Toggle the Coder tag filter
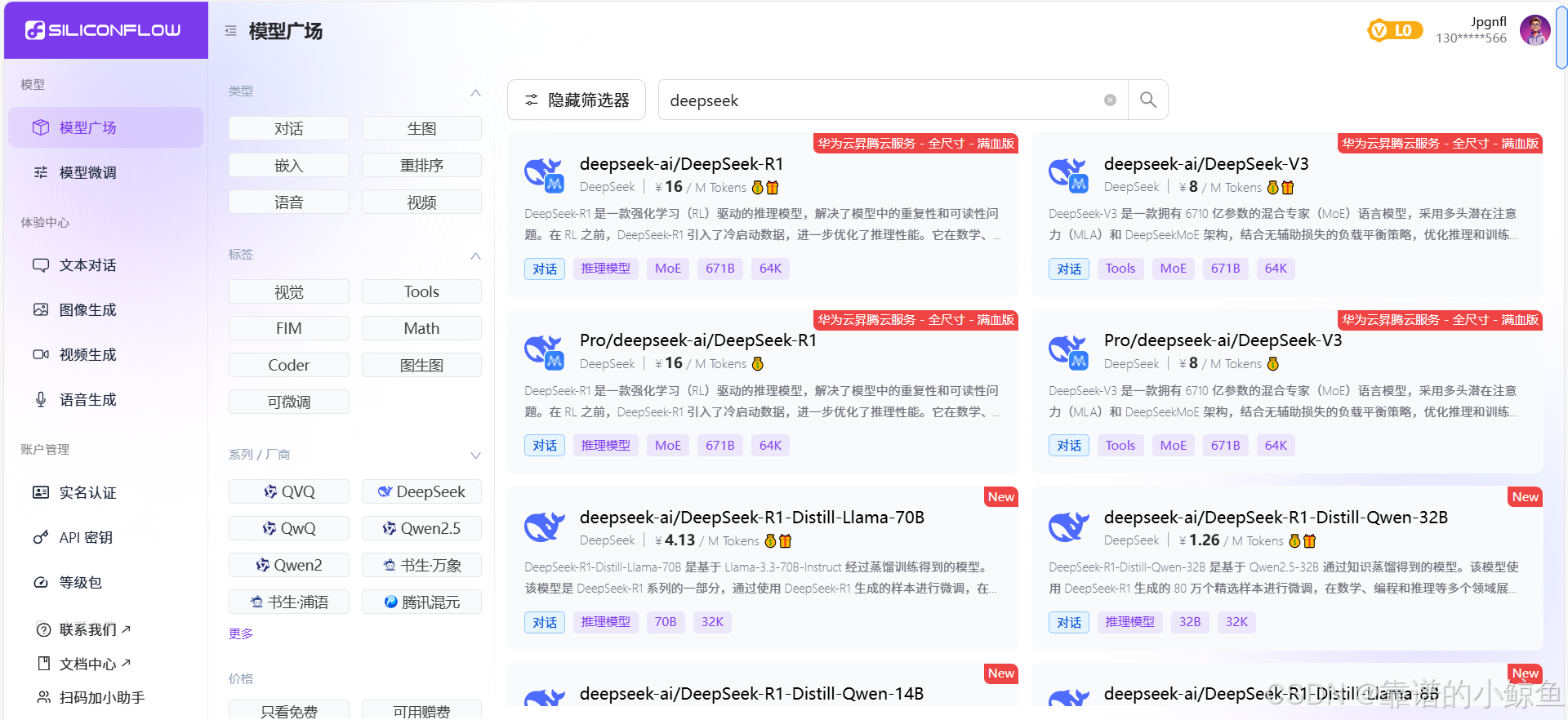Image resolution: width=1568 pixels, height=720 pixels. tap(289, 365)
